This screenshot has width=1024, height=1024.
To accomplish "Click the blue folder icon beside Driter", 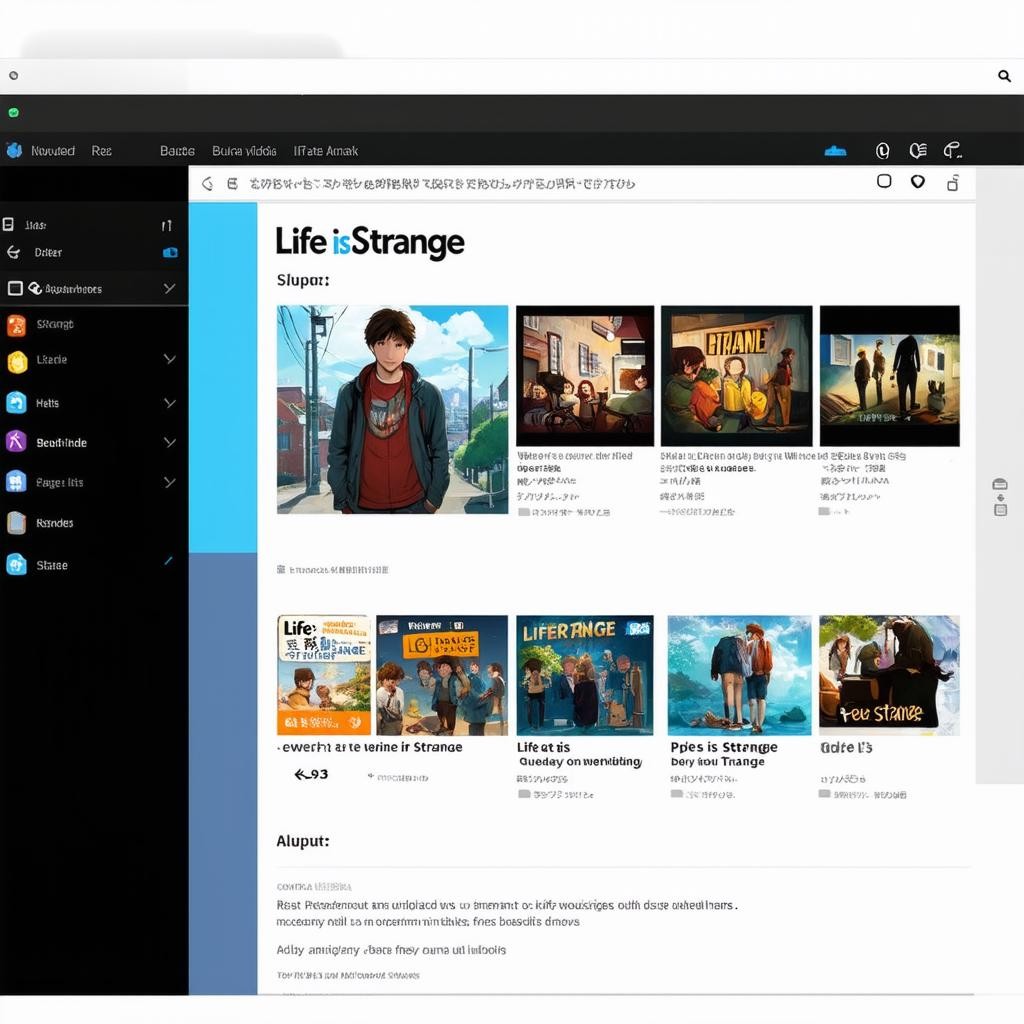I will click(x=170, y=253).
